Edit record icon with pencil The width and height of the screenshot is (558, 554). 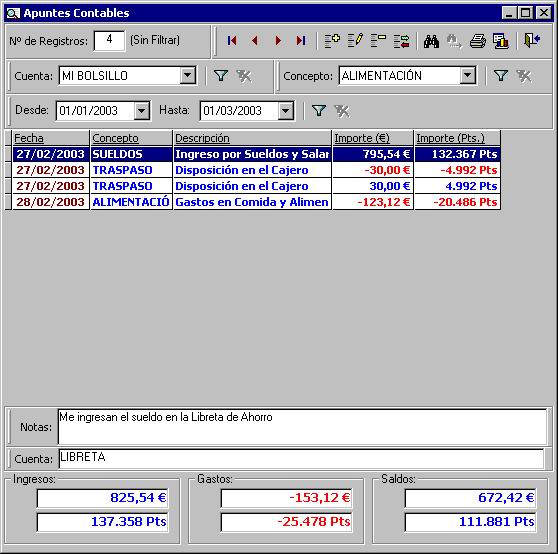(x=355, y=41)
